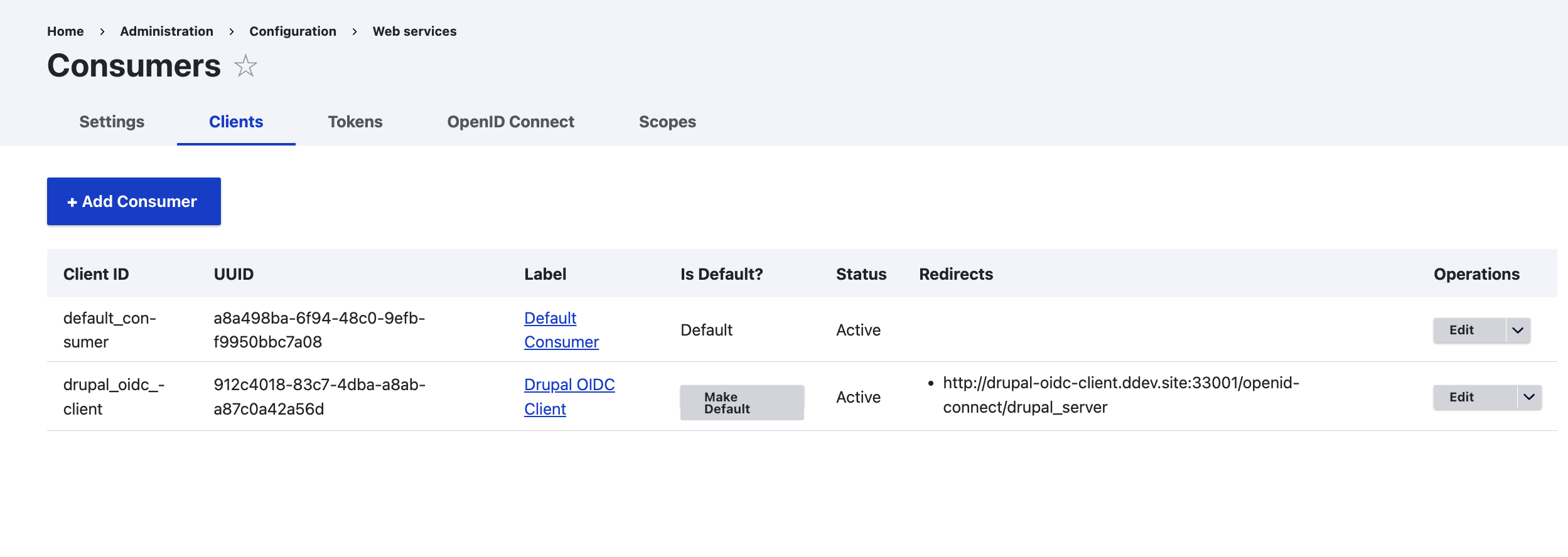Open the Configuration breadcrumb link
This screenshot has width=1568, height=557.
[x=293, y=31]
